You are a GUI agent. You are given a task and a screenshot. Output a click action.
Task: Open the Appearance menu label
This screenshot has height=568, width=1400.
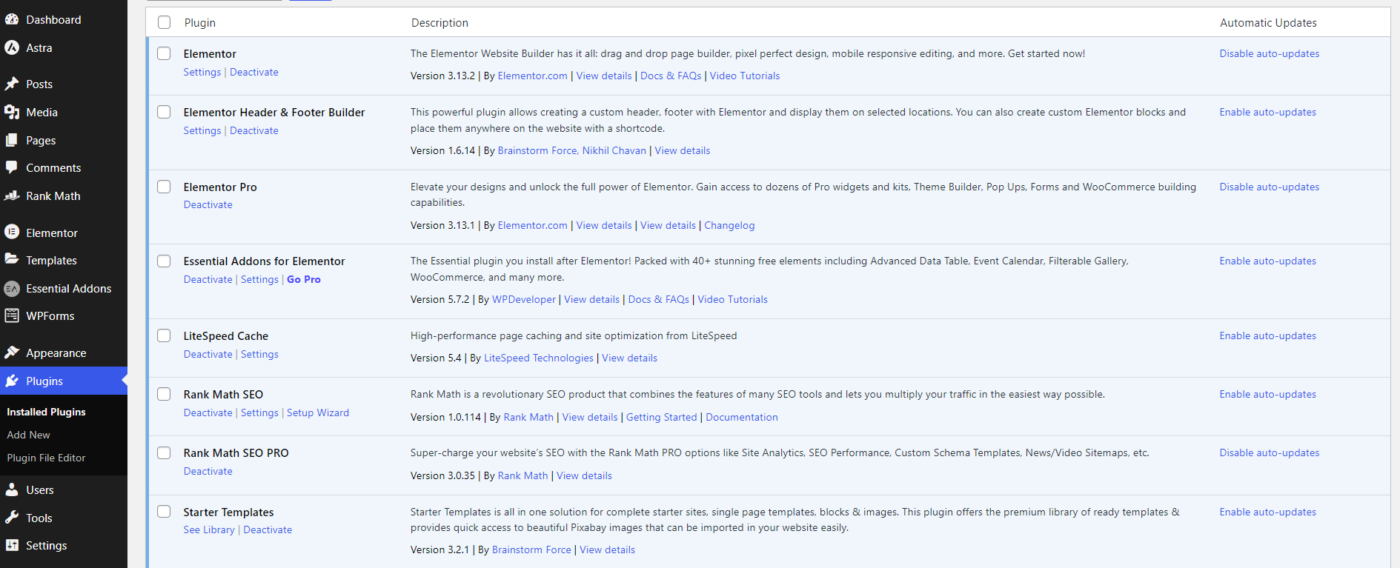click(56, 353)
